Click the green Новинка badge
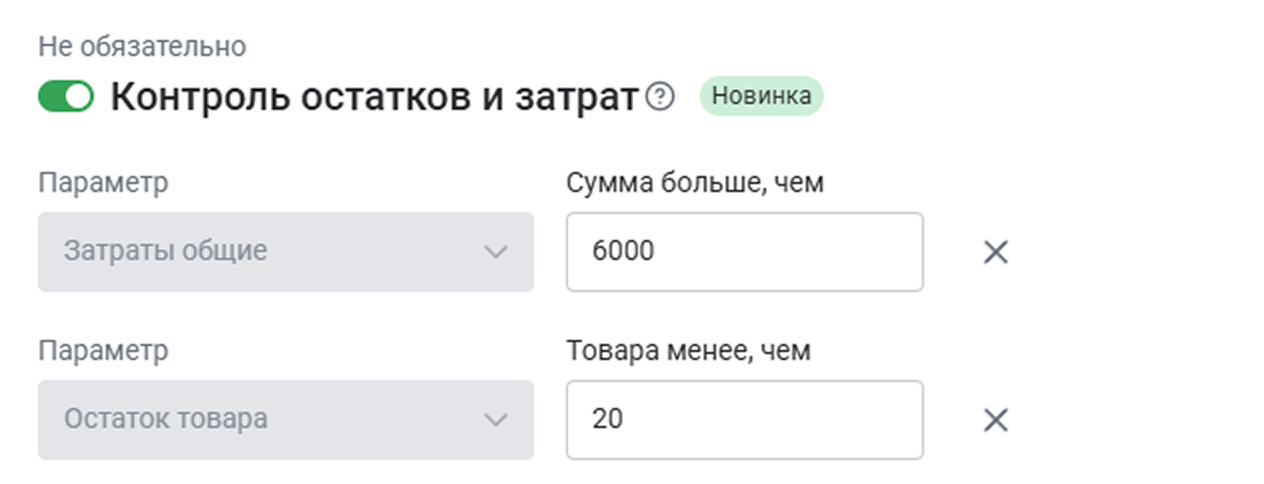This screenshot has height=484, width=1264. (x=761, y=97)
